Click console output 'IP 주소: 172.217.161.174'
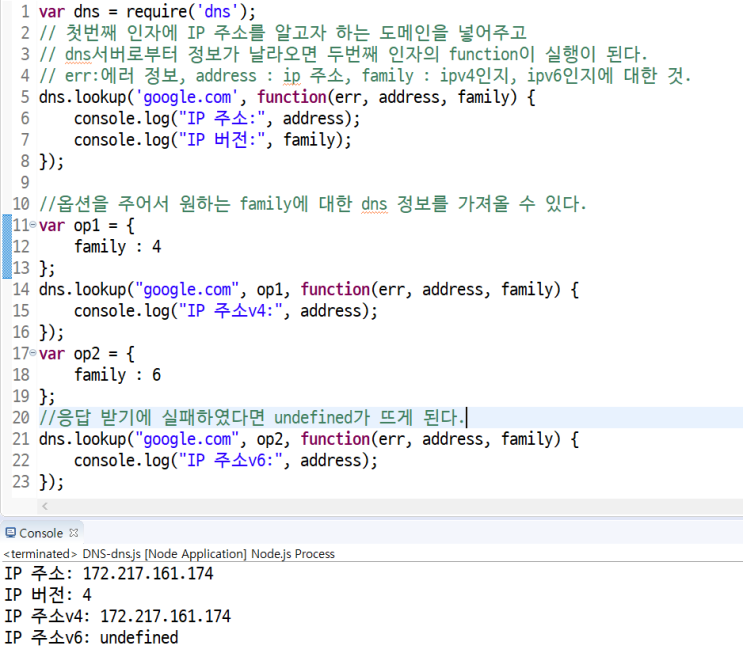 [109, 574]
